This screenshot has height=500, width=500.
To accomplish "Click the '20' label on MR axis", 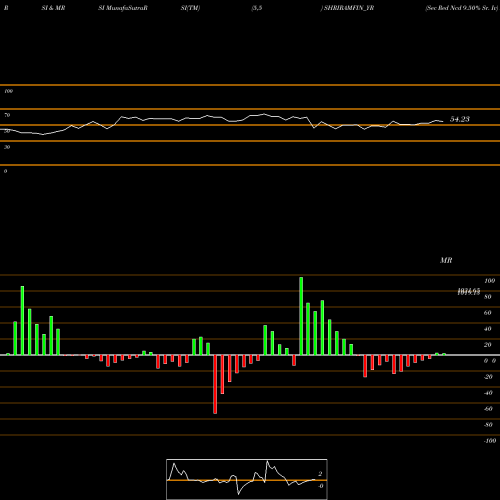I will click(488, 345).
